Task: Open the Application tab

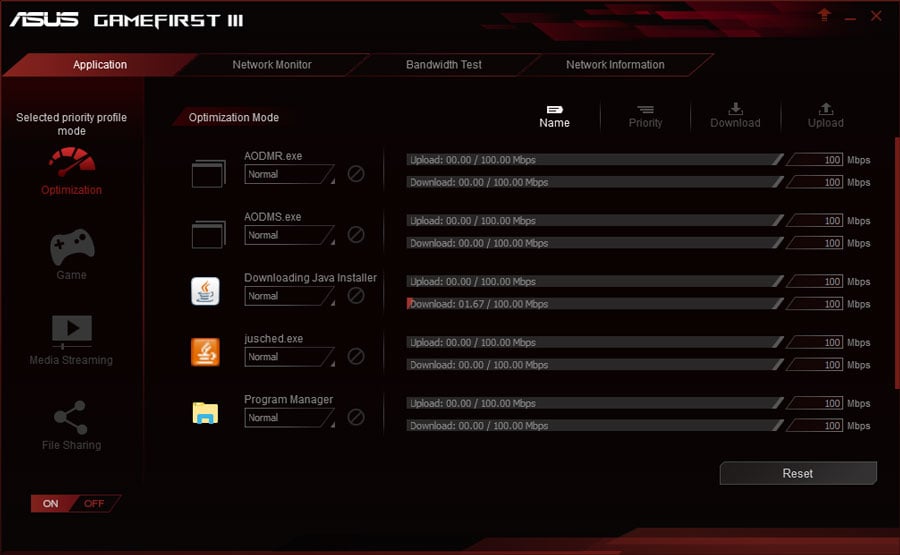Action: pyautogui.click(x=100, y=64)
